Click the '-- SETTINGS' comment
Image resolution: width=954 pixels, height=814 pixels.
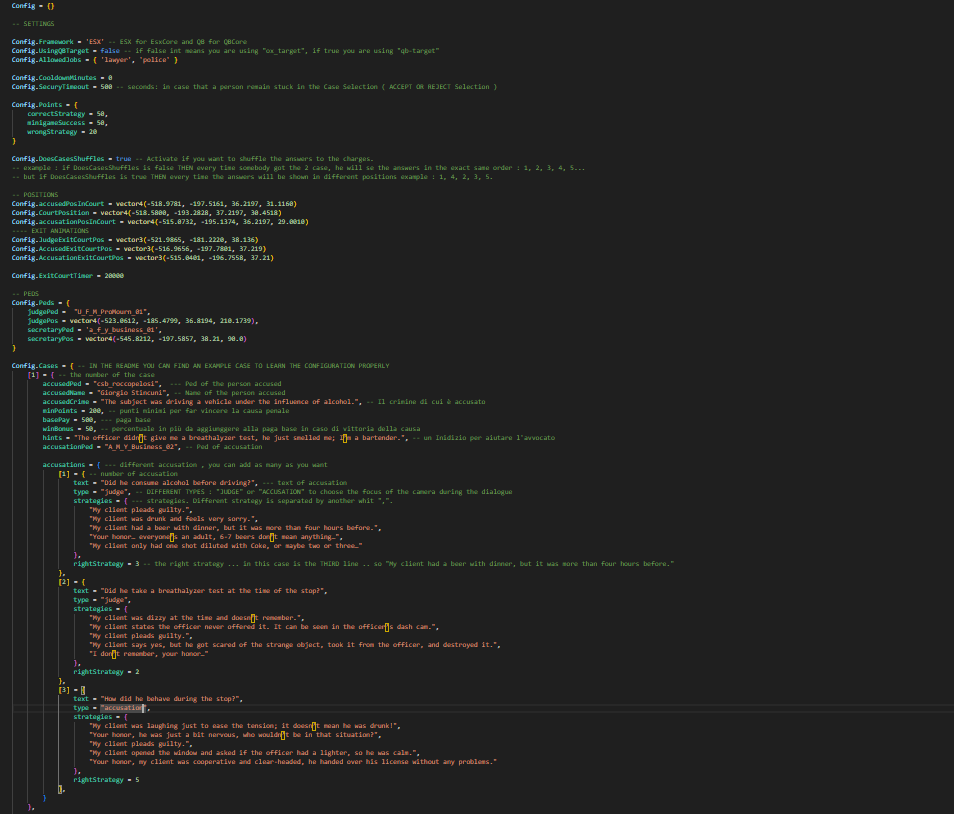pos(33,24)
